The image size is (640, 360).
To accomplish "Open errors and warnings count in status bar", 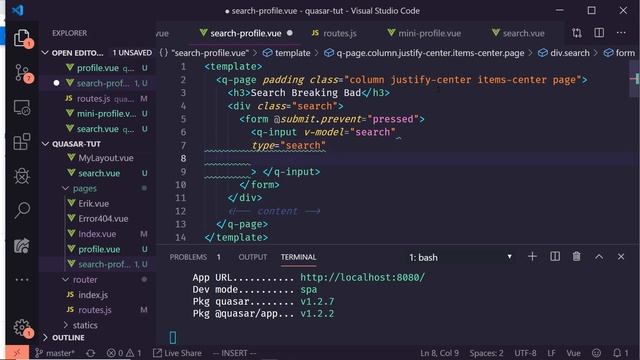I will pos(124,353).
